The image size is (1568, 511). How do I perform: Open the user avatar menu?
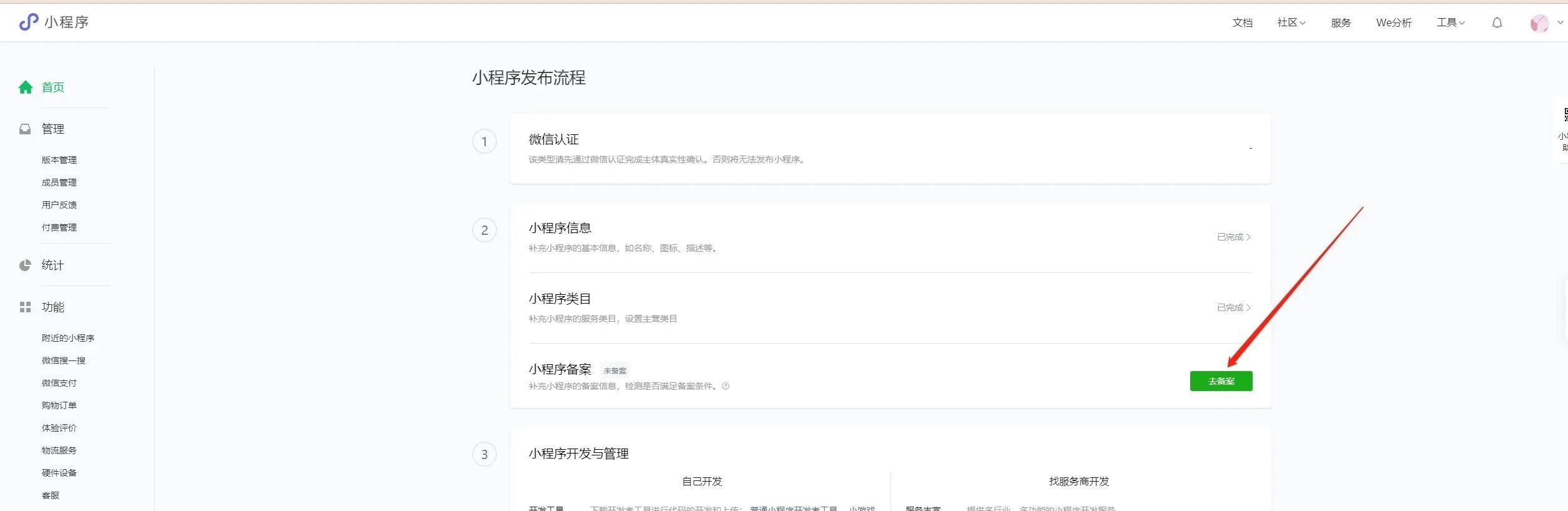pyautogui.click(x=1539, y=23)
